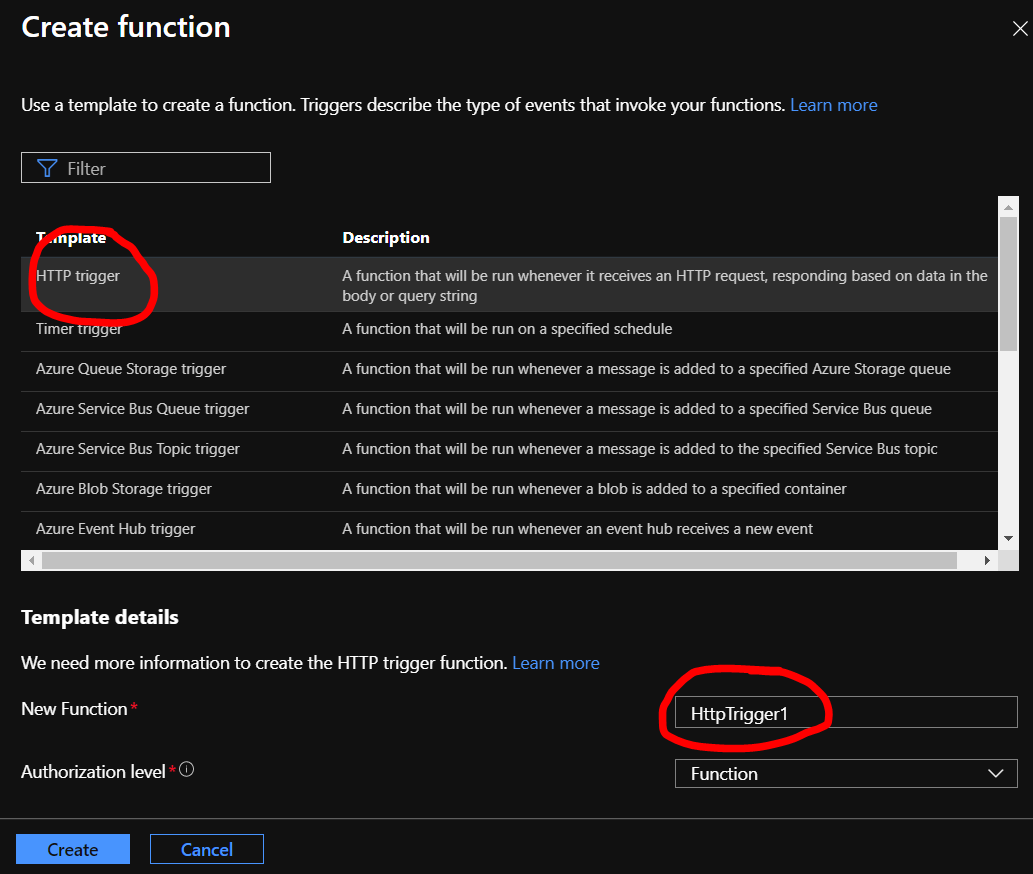The height and width of the screenshot is (874, 1033).
Task: Click the New Function name field
Action: tap(846, 712)
